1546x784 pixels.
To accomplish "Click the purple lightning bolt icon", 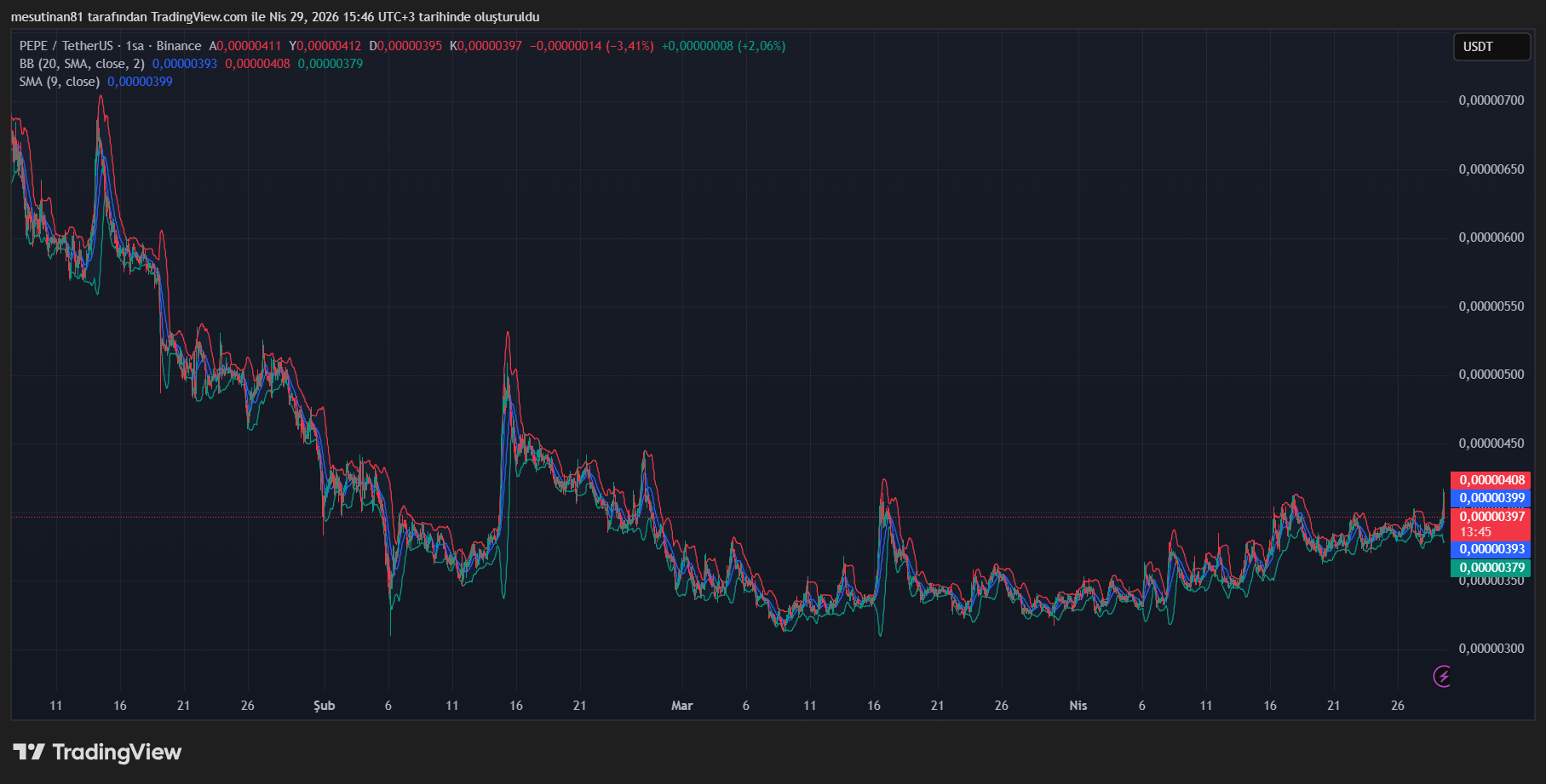I will click(x=1442, y=676).
